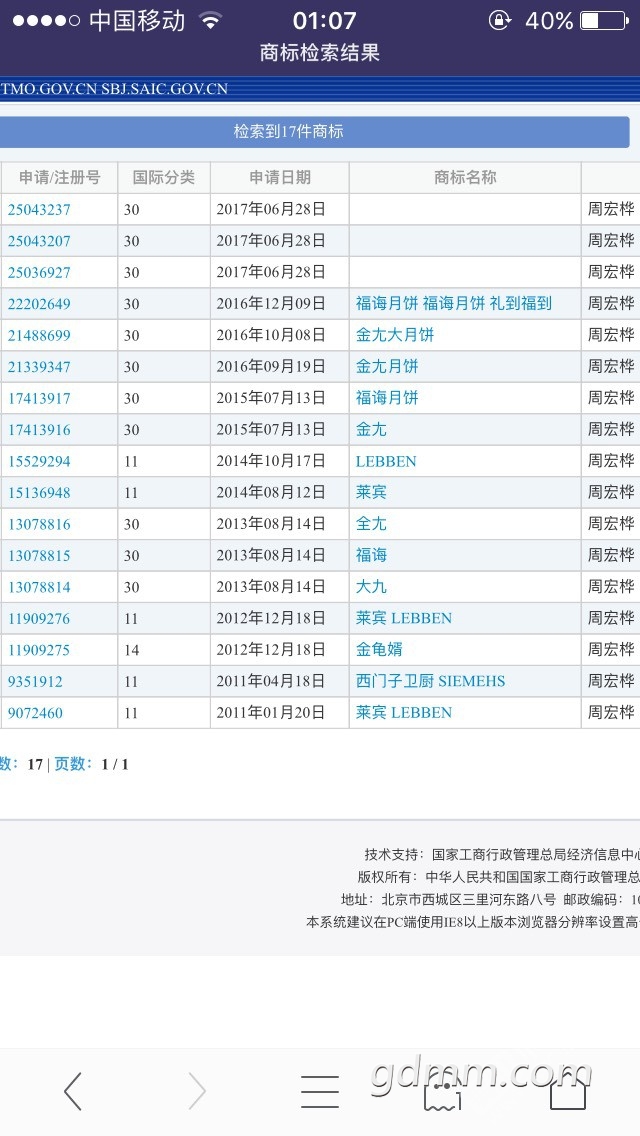Open trademark number 13078815
640x1136 pixels.
(39, 556)
